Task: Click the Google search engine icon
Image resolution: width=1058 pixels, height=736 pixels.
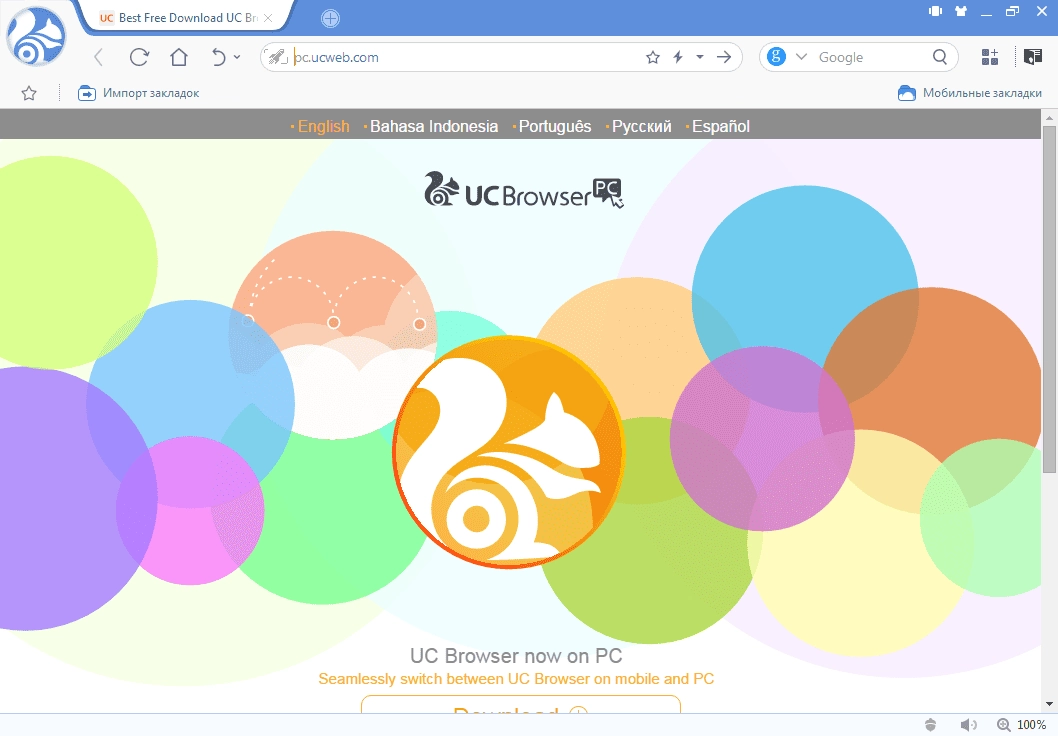Action: [x=777, y=57]
